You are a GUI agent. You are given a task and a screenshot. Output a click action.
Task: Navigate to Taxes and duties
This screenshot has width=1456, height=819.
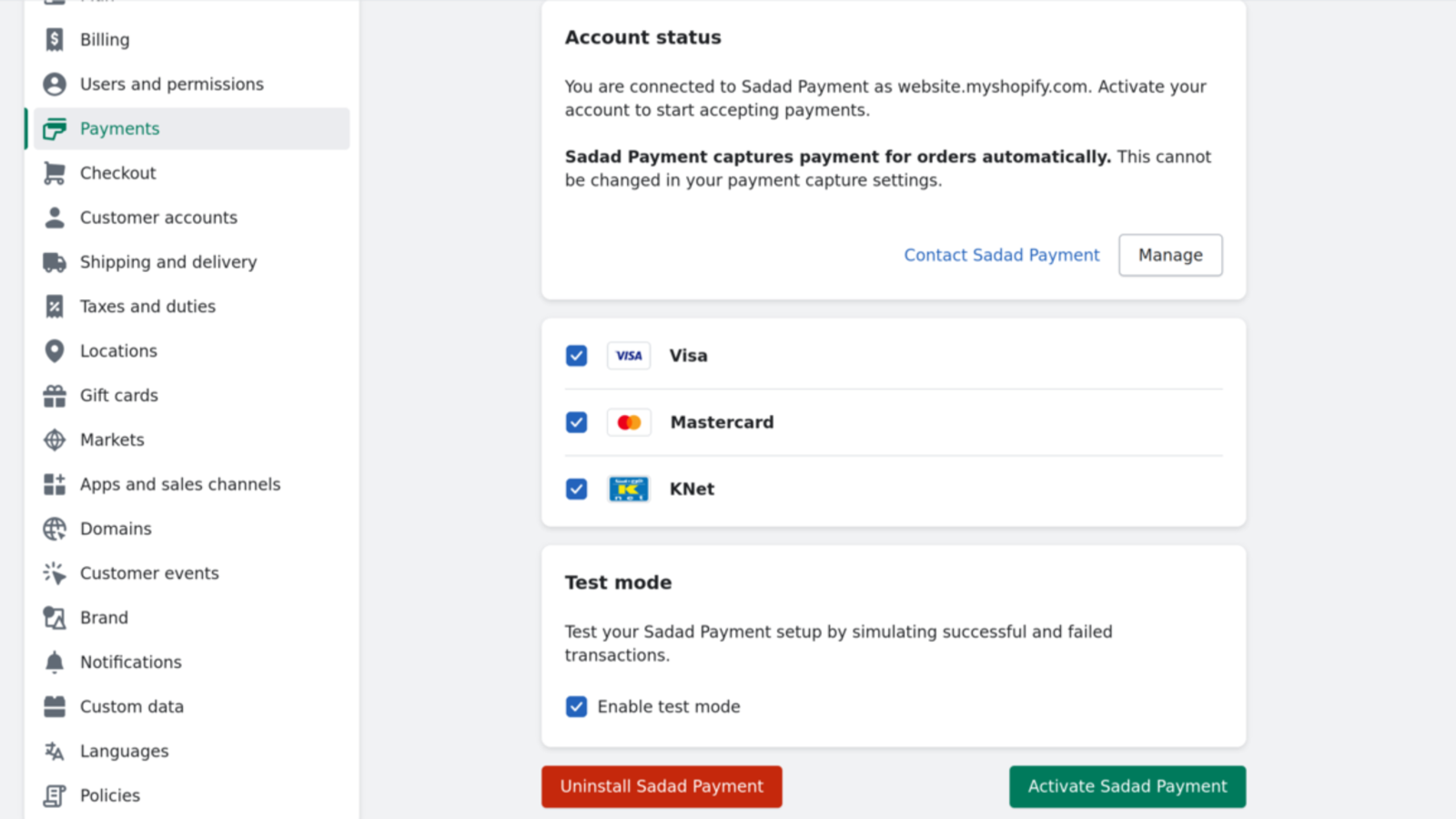click(x=191, y=307)
